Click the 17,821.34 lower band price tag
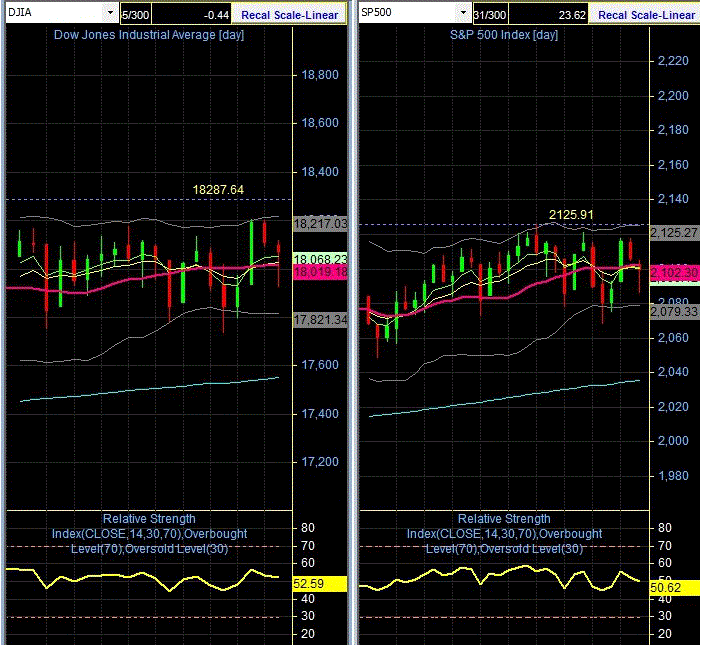This screenshot has width=707, height=645. (321, 320)
